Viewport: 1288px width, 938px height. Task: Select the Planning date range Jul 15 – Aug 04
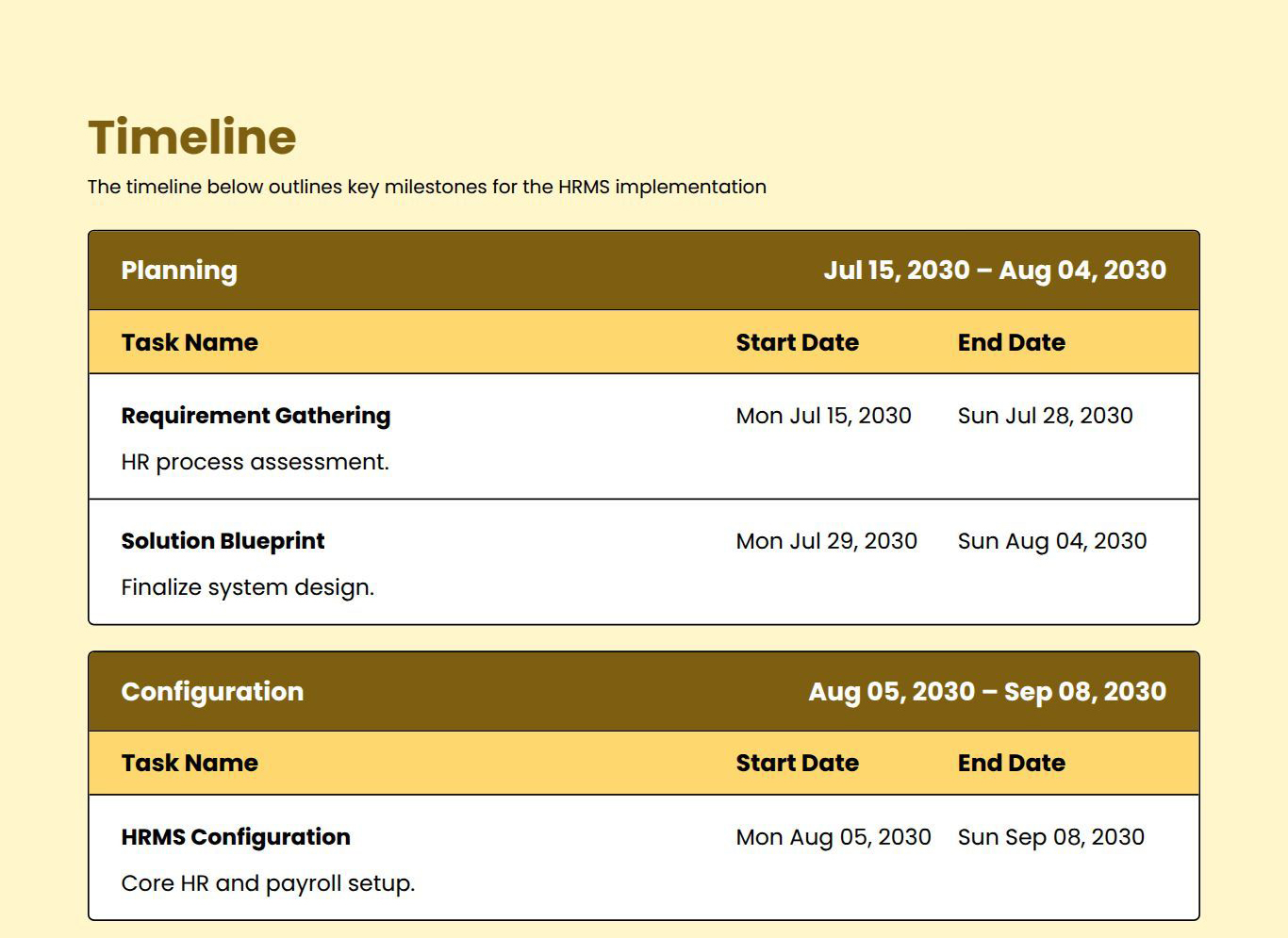[994, 271]
